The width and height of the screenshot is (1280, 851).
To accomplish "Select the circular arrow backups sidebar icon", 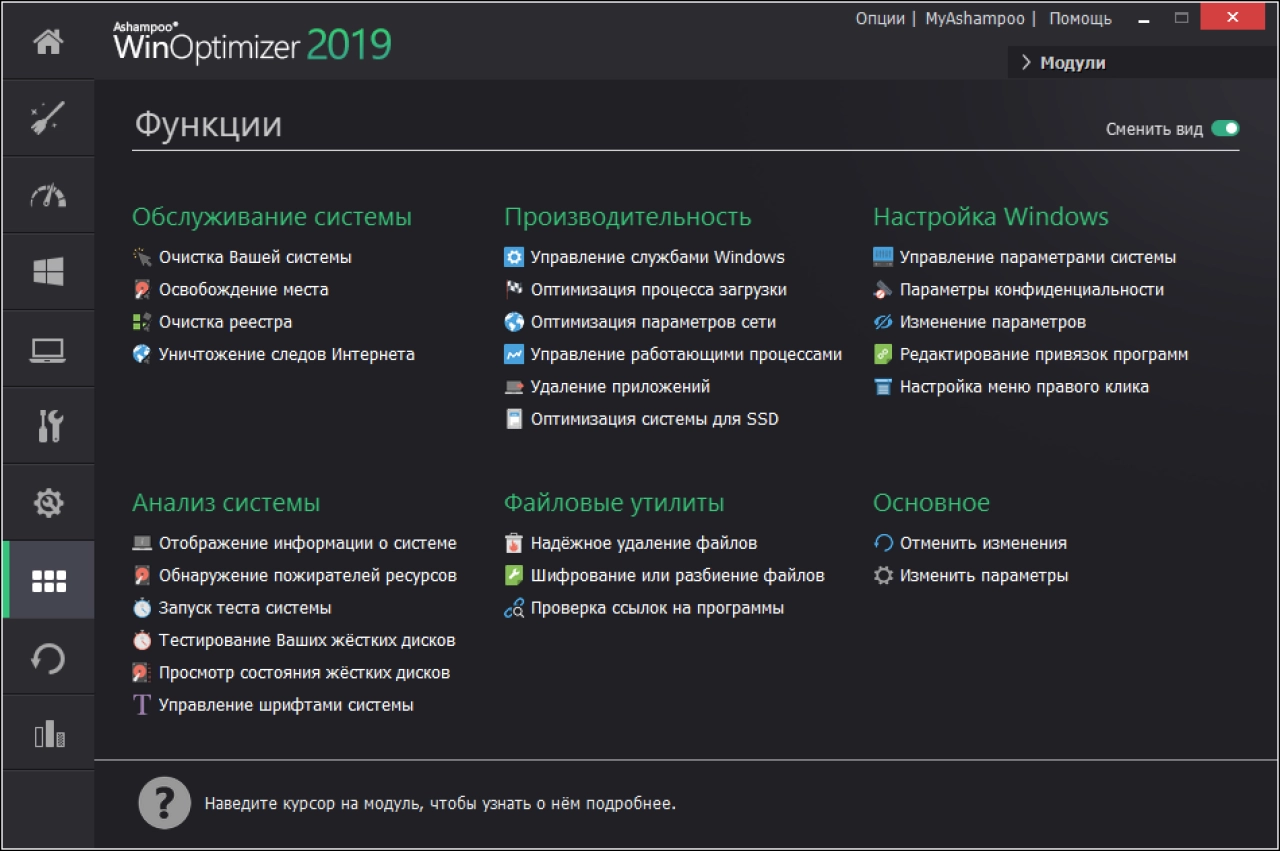I will (x=48, y=658).
